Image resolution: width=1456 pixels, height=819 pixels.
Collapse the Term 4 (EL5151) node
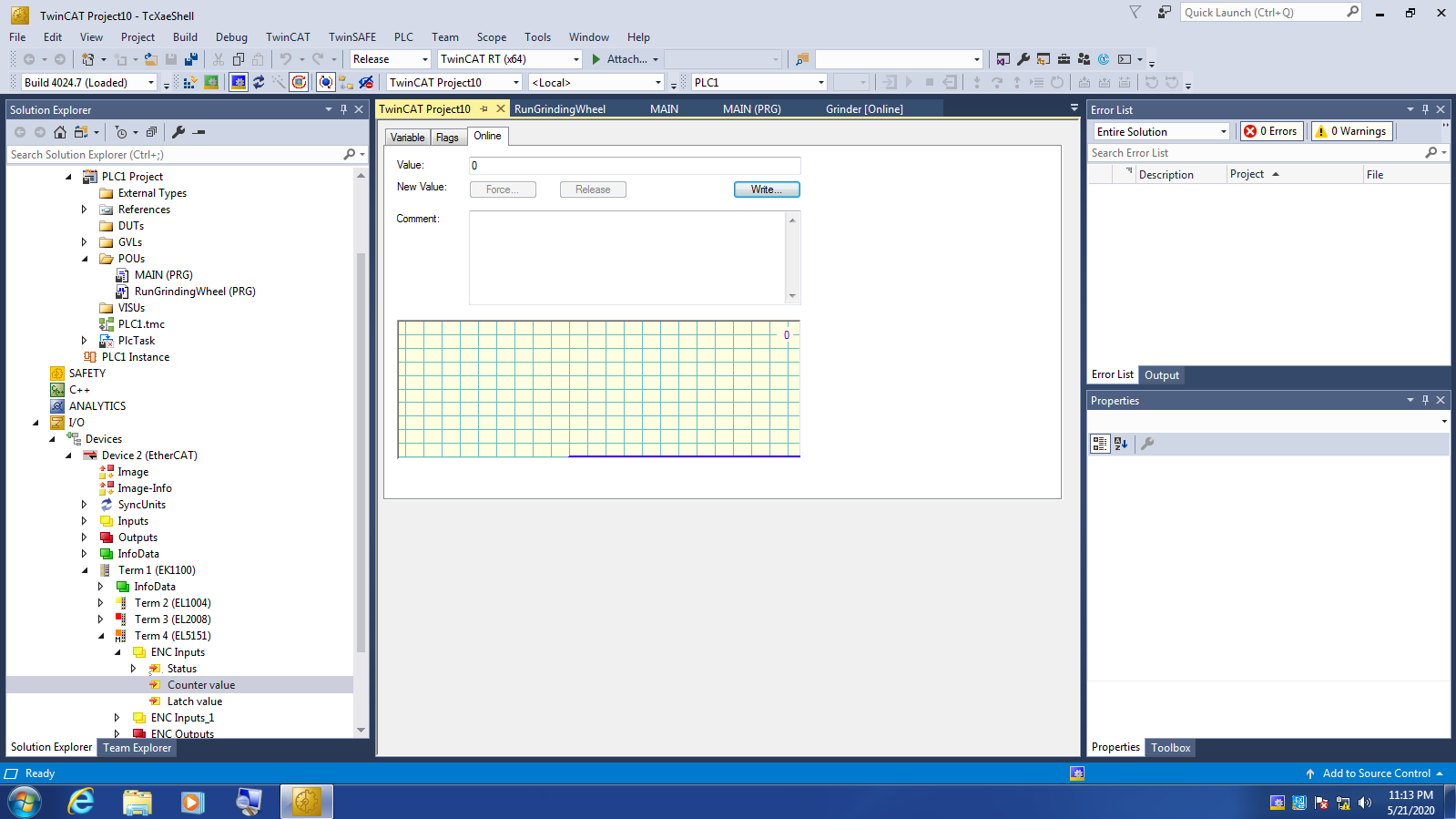(x=101, y=636)
